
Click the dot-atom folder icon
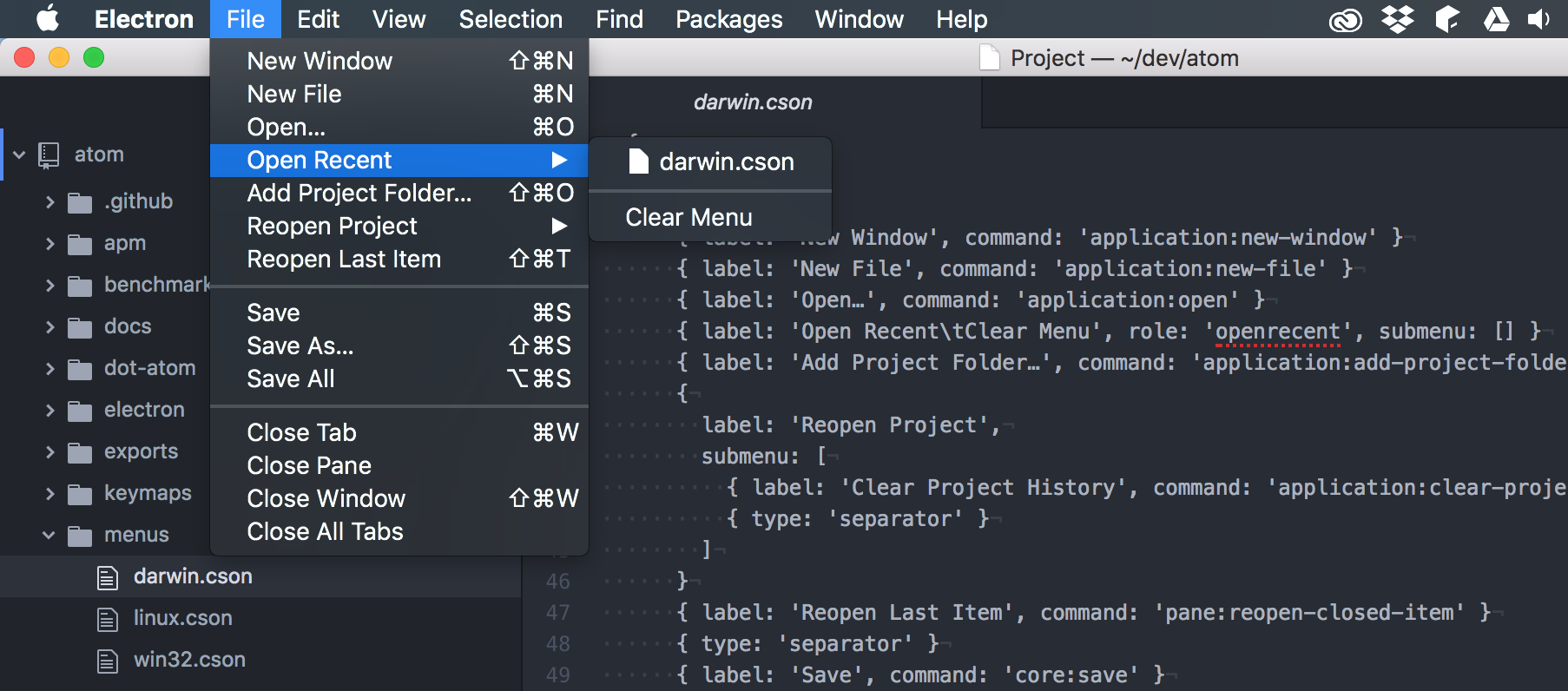pyautogui.click(x=80, y=369)
